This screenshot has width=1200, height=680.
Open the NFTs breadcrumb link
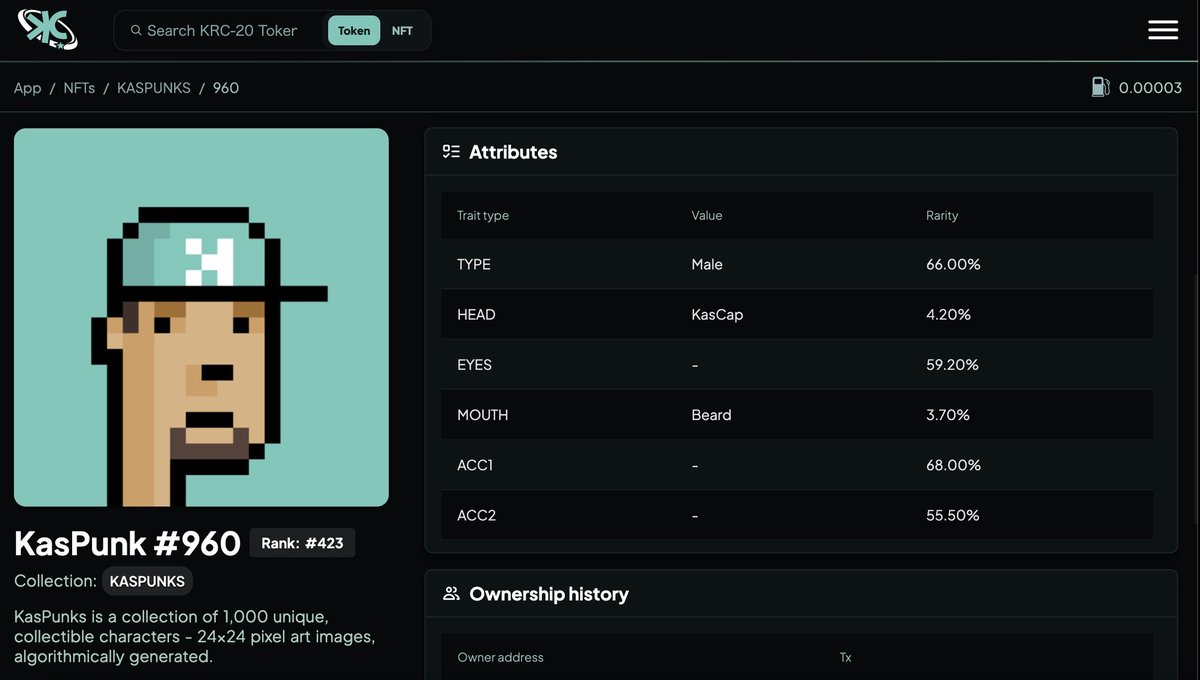79,88
